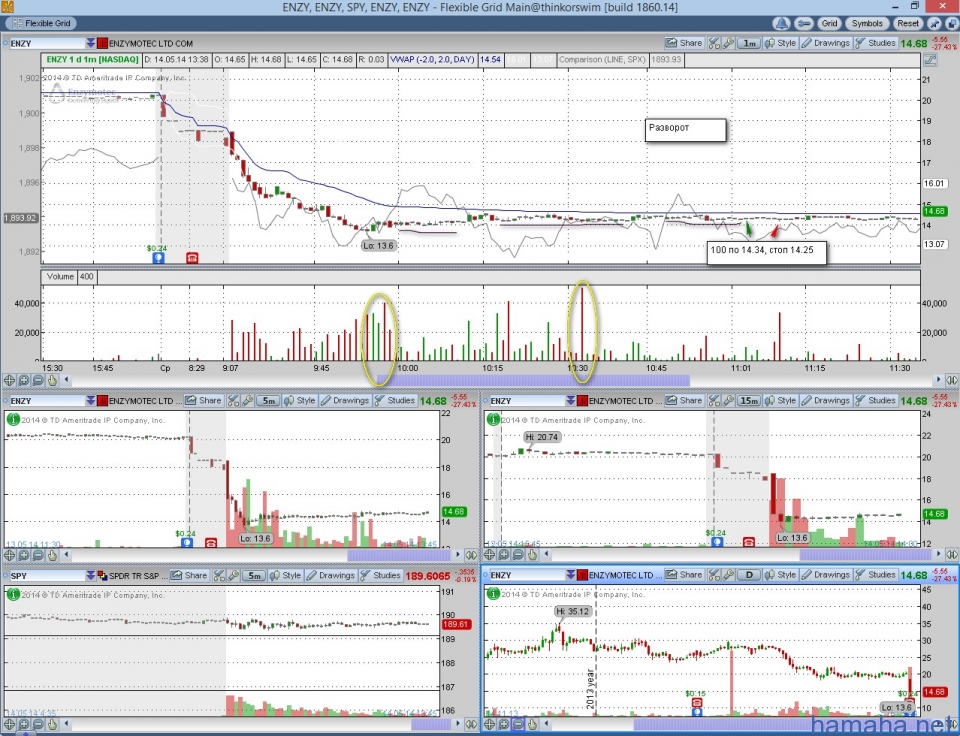Open the Drawings menu in the 1m chart

click(825, 43)
